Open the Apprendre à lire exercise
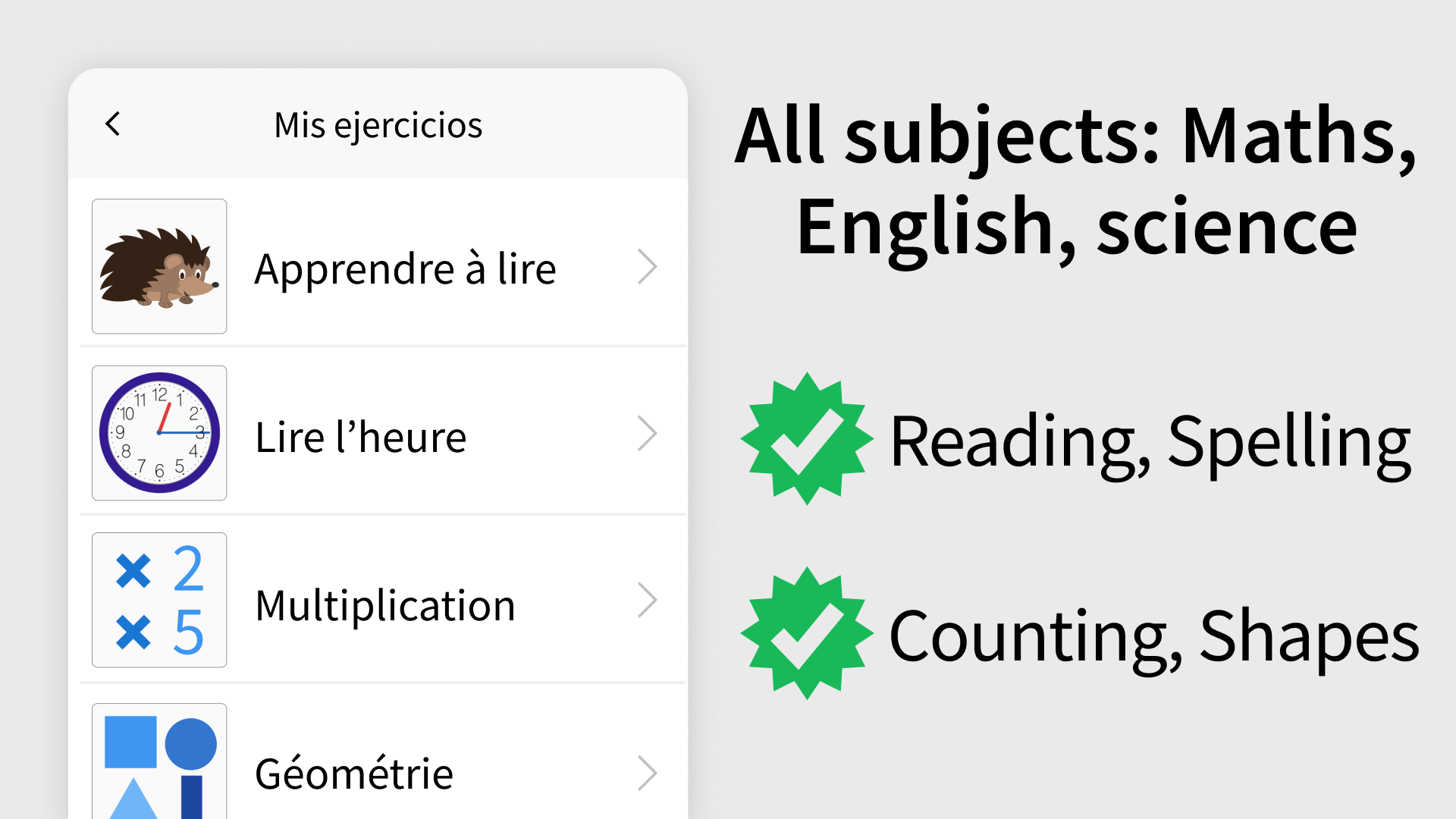The height and width of the screenshot is (819, 1456). tap(405, 269)
